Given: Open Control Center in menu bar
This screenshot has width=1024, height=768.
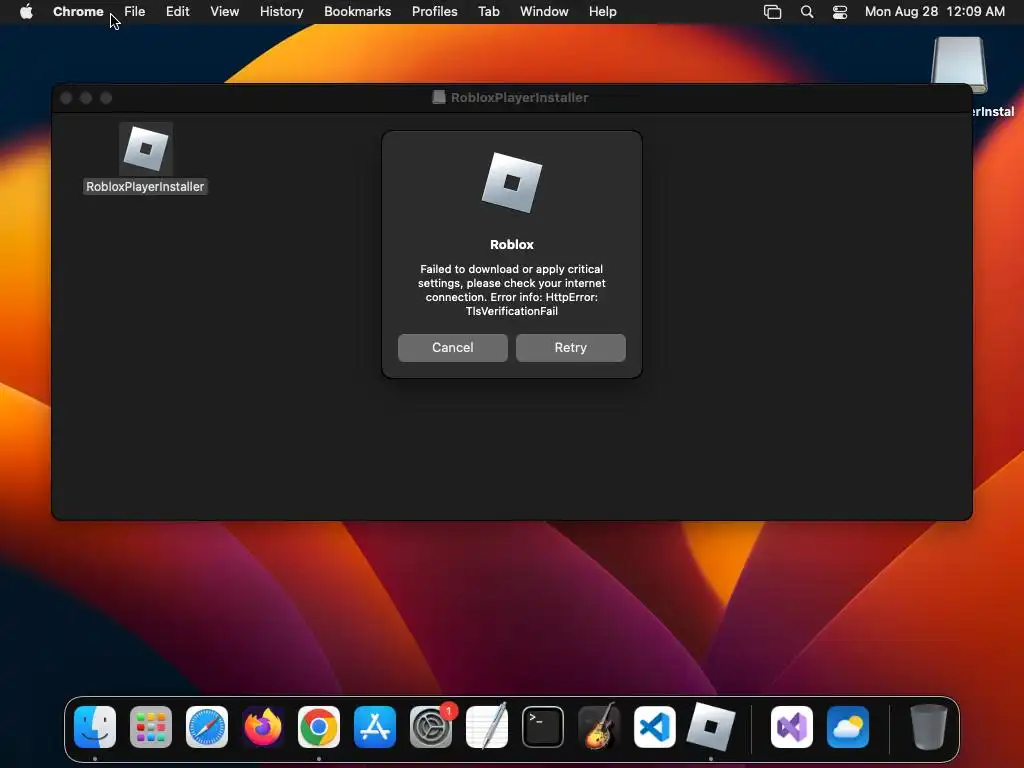Looking at the screenshot, I should [x=840, y=12].
